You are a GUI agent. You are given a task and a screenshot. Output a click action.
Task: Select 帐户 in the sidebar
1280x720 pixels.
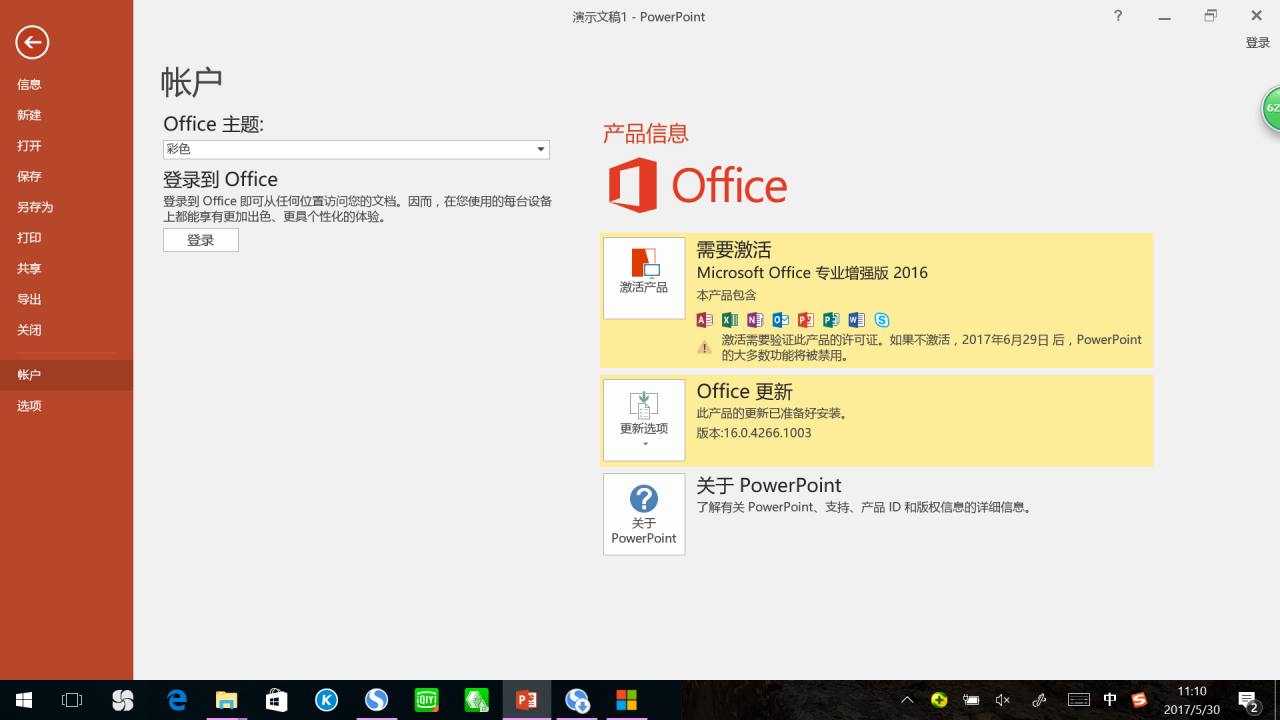tap(29, 374)
